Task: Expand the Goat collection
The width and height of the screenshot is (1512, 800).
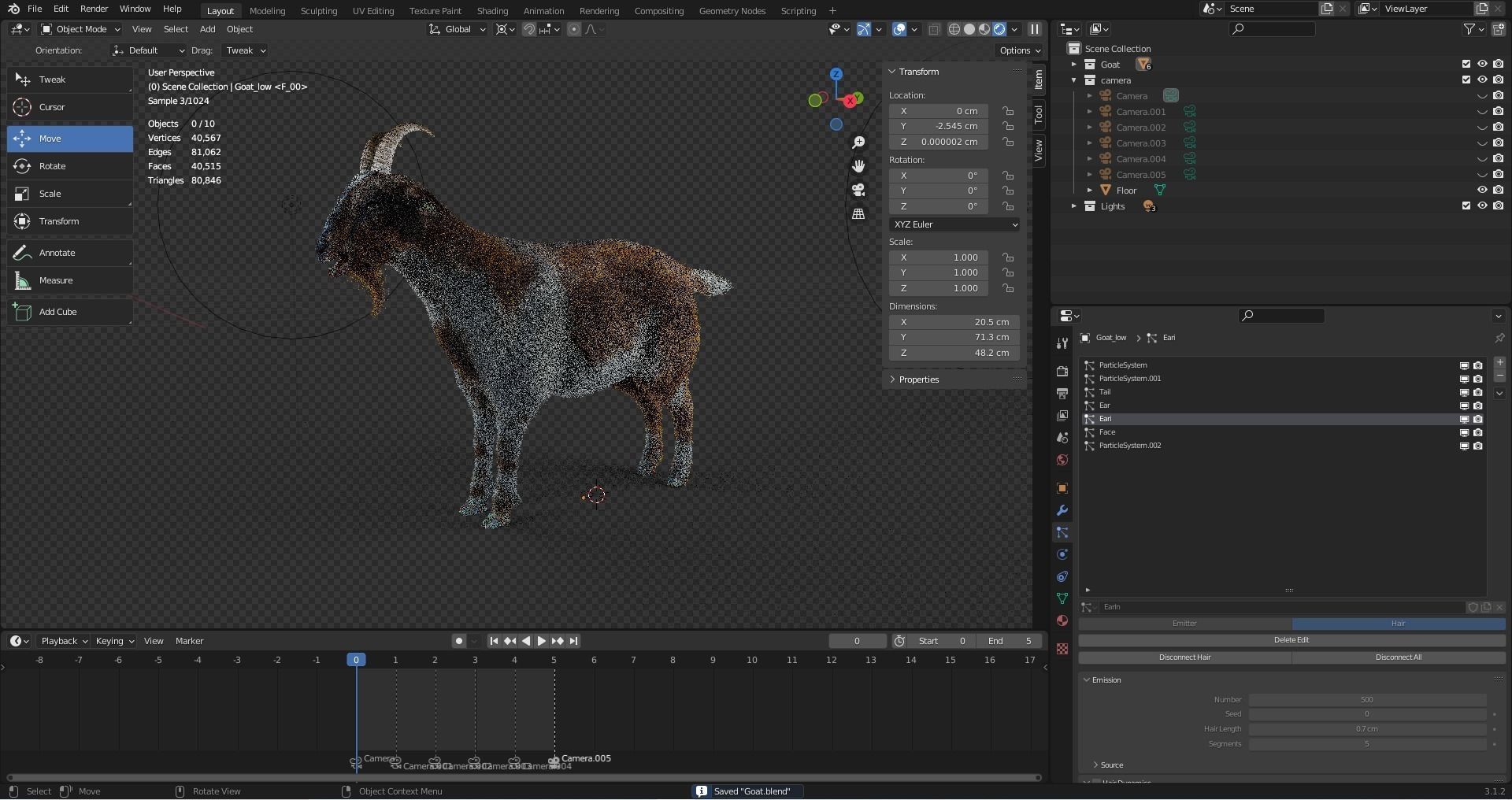Action: click(1073, 65)
